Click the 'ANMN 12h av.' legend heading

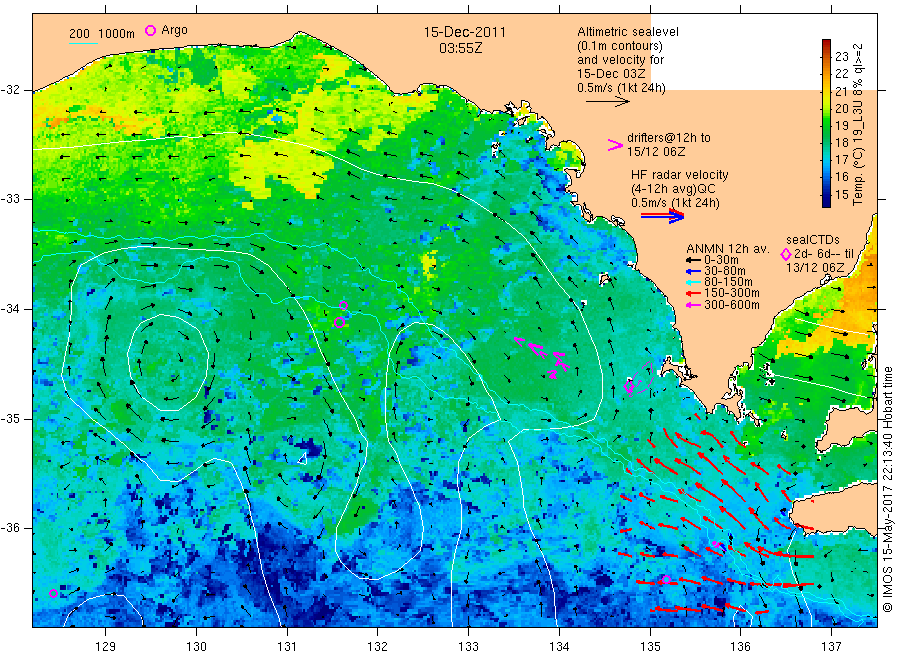pyautogui.click(x=728, y=249)
